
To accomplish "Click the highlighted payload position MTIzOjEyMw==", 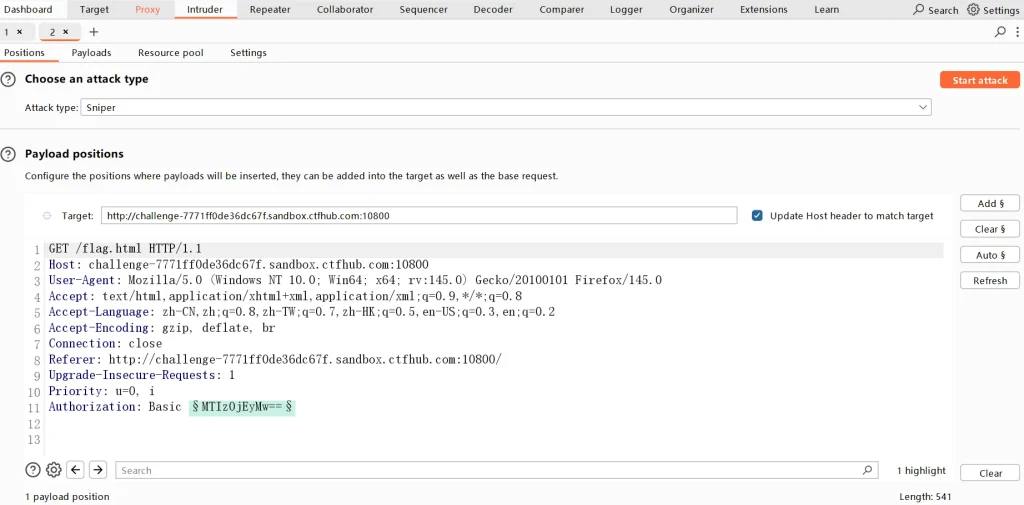I will (242, 407).
